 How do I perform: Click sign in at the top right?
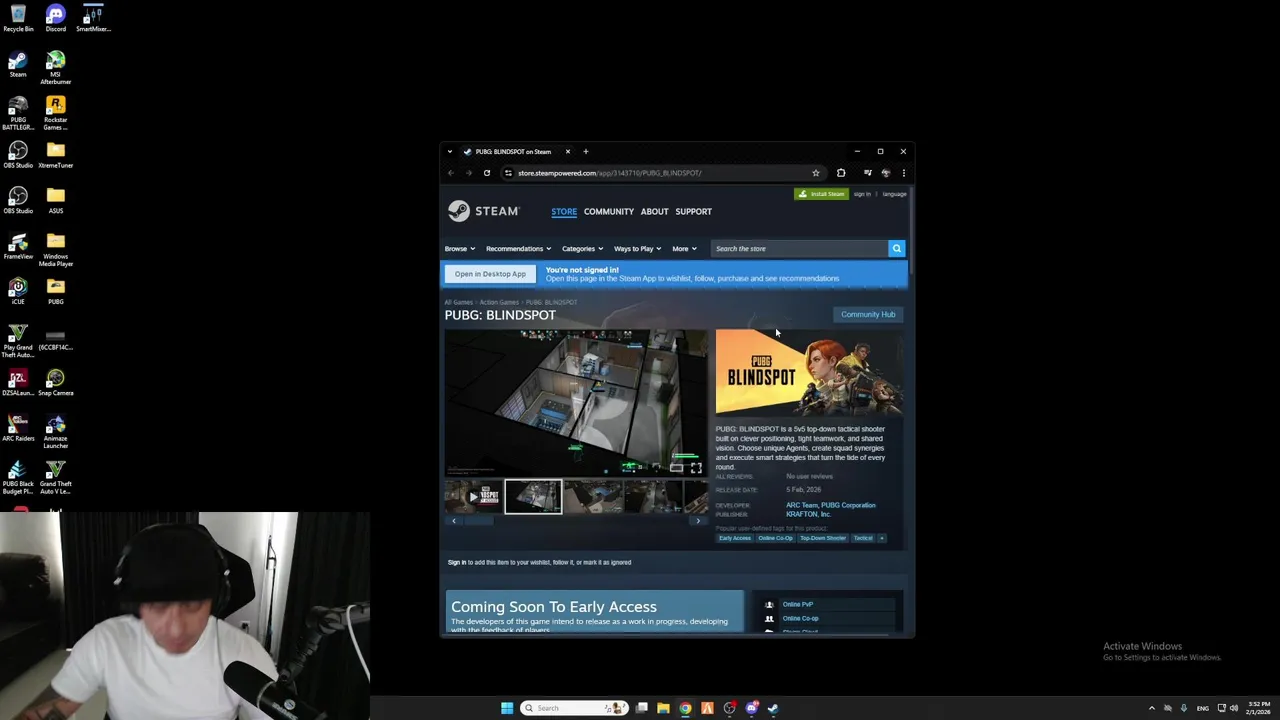click(x=862, y=194)
